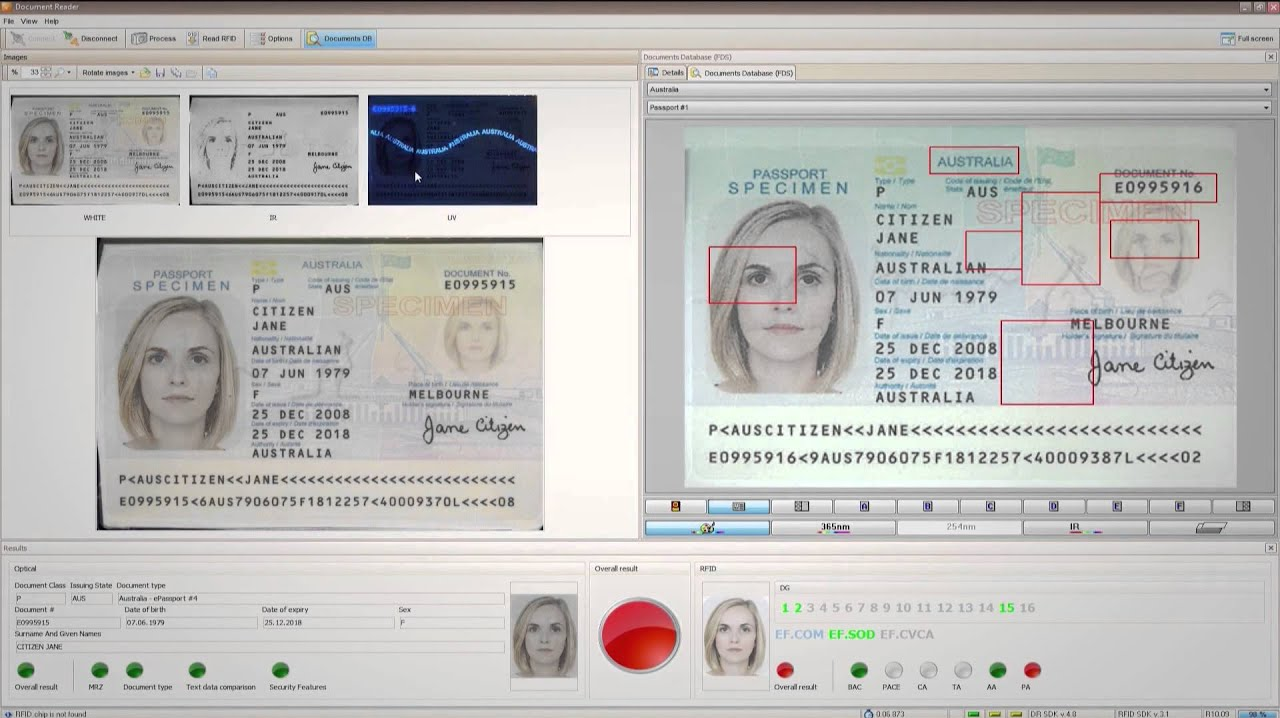Click the Disconnect toolbar button

[90, 39]
